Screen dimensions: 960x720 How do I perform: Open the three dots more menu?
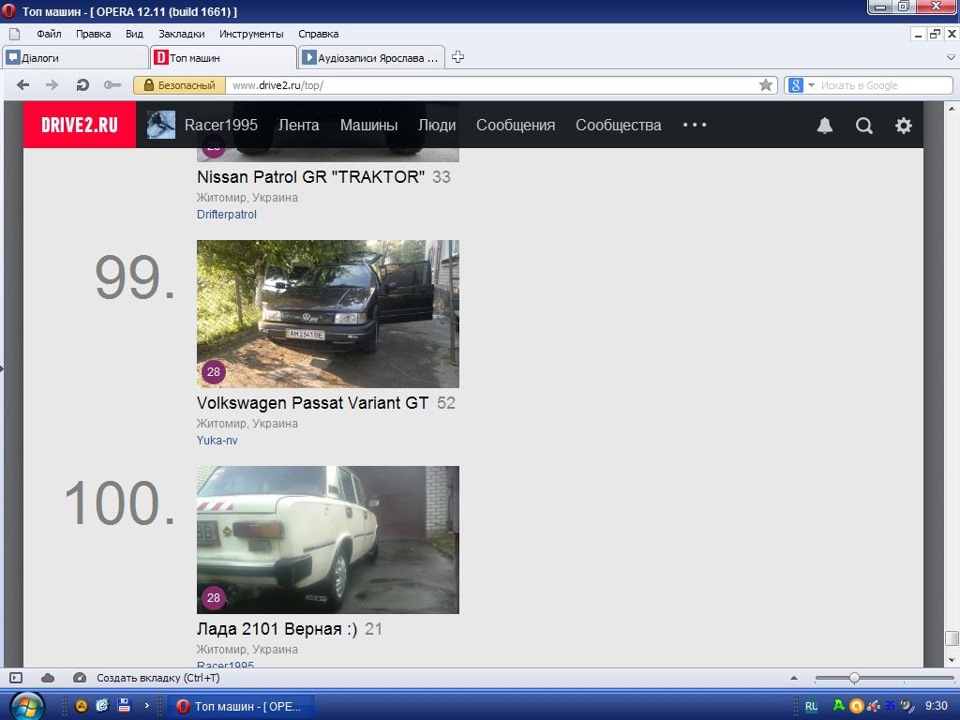[x=694, y=125]
